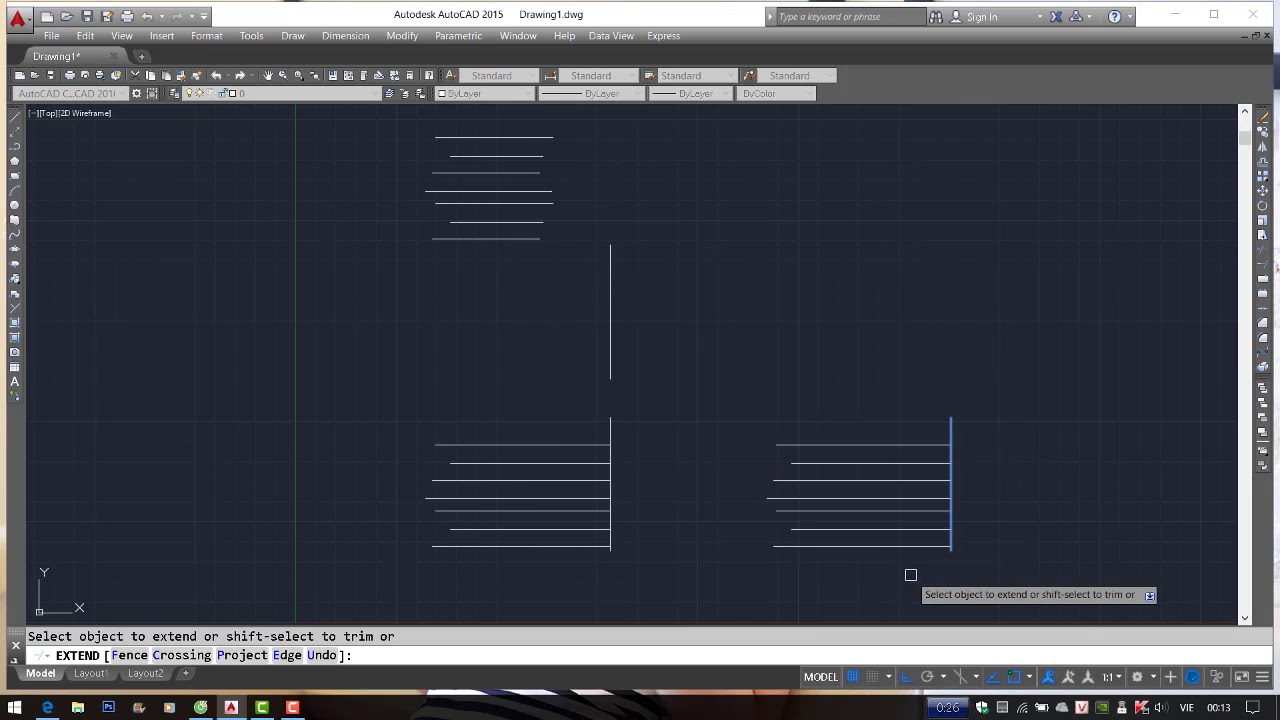Open the Plot Style ByColor dropdown
Image resolution: width=1280 pixels, height=720 pixels.
777,93
